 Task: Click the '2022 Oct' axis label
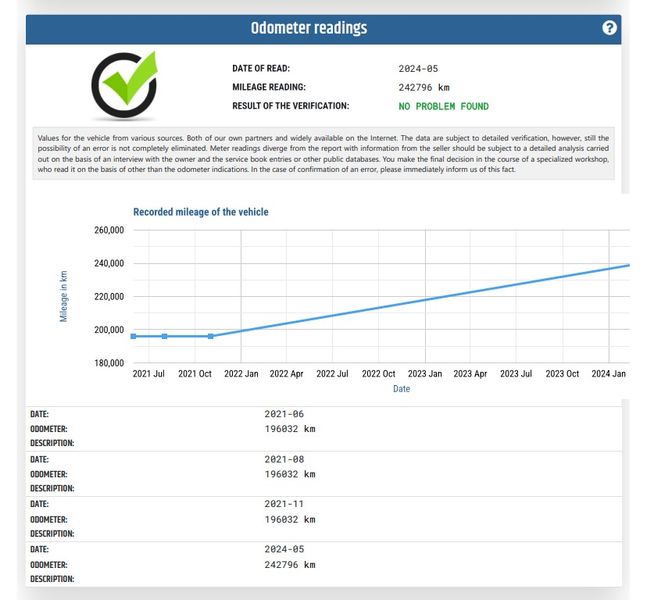click(378, 374)
